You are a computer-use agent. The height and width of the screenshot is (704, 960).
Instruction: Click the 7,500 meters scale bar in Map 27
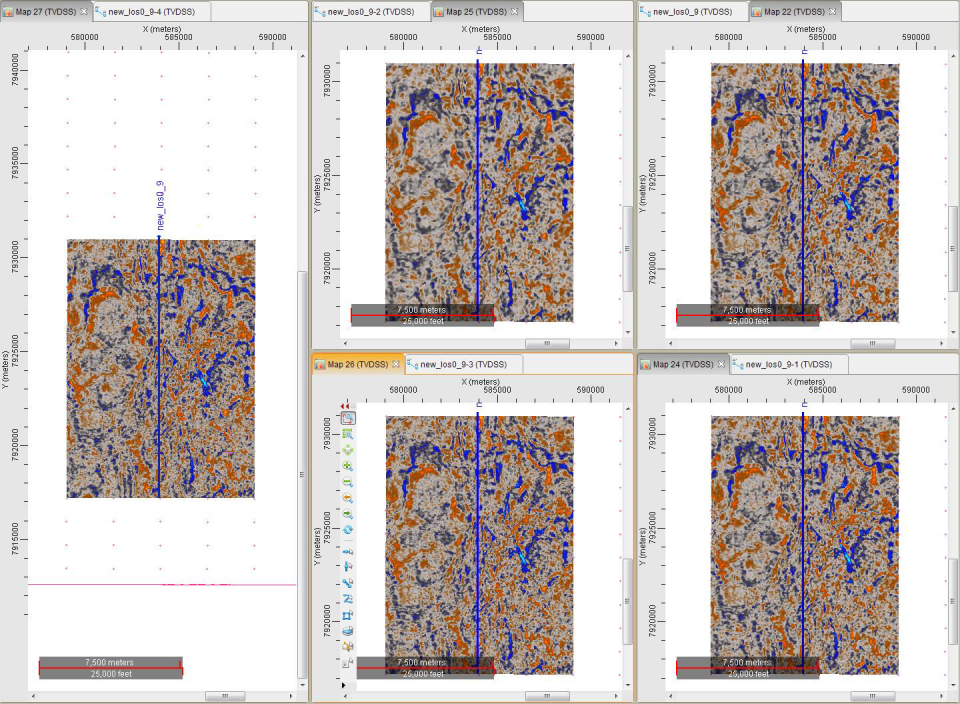pos(111,668)
